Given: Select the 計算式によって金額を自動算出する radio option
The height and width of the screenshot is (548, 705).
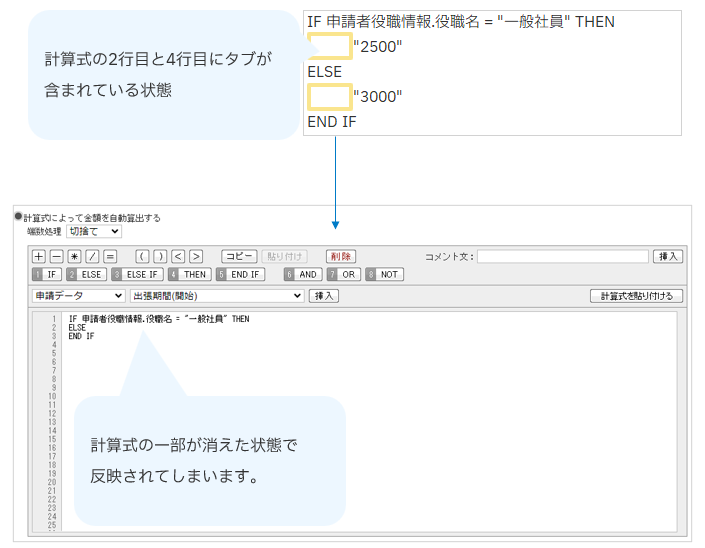Looking at the screenshot, I should click(x=18, y=217).
